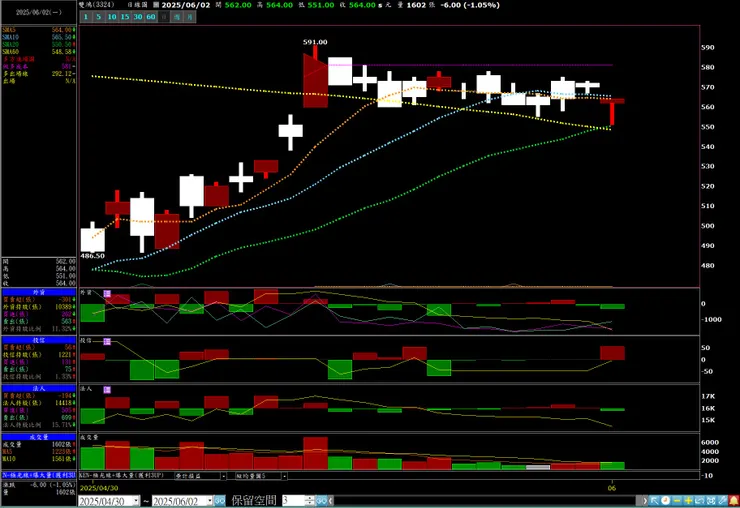This screenshot has width=740, height=508.
Task: Switch to the 1-minute timeframe
Action: [86, 17]
